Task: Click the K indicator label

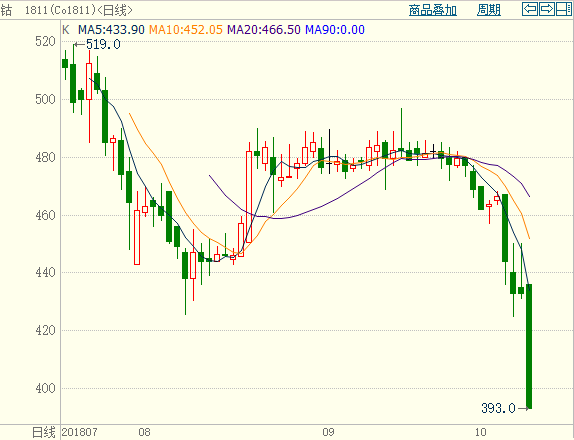Action: 66,30
